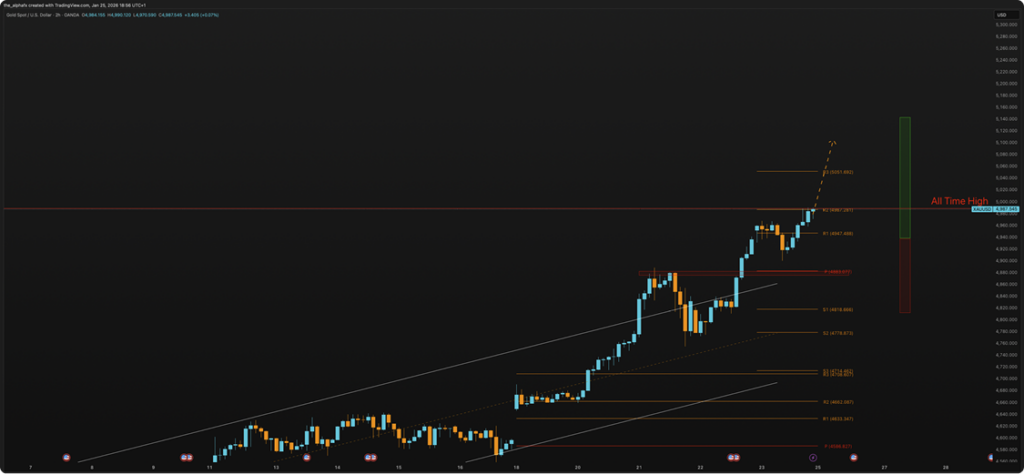Viewport: 1024px width, 474px height.
Task: Click date 19 on the time axis
Action: tap(517, 466)
